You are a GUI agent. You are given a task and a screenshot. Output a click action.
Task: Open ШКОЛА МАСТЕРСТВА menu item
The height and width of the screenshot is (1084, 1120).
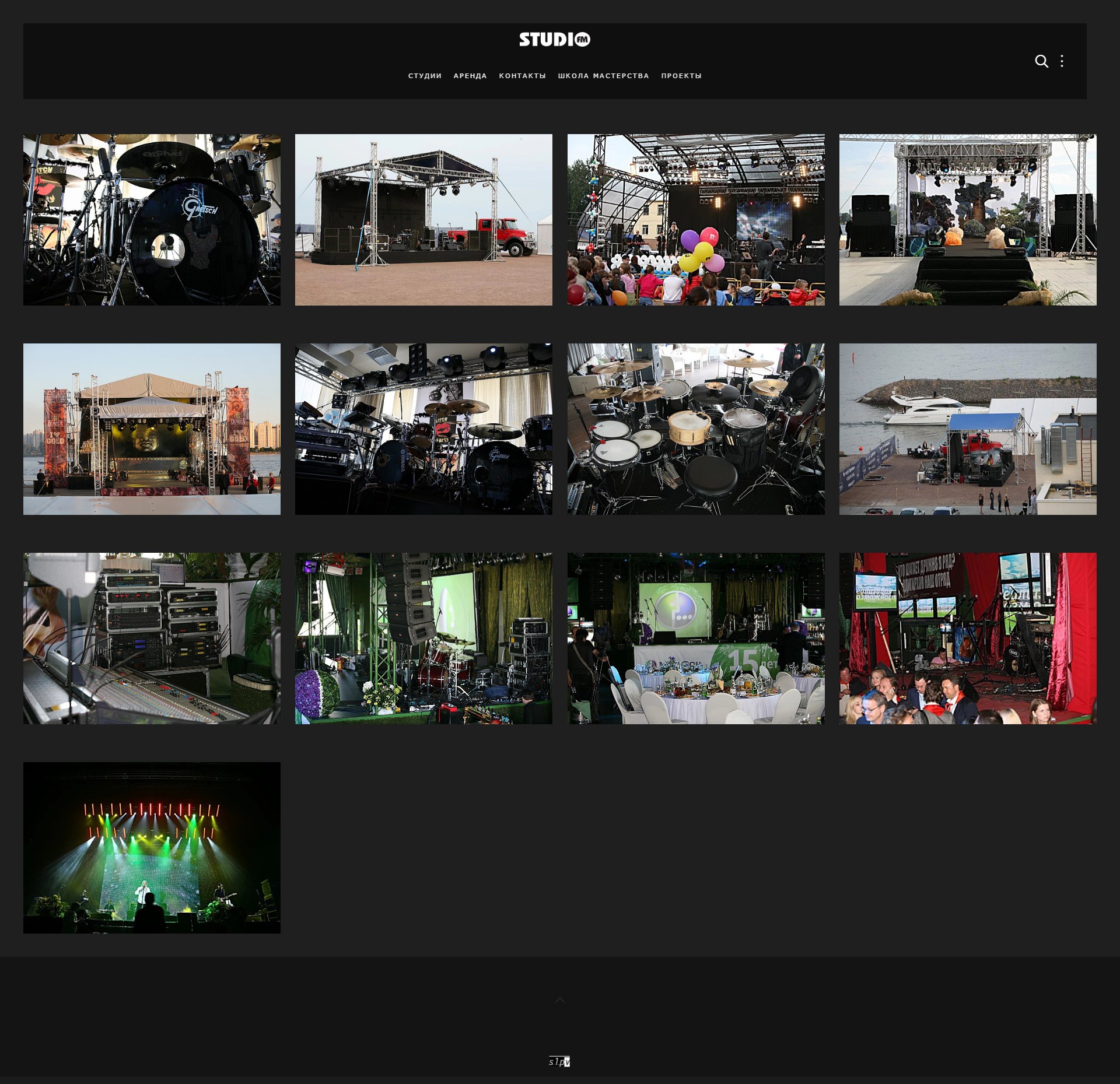pos(603,76)
